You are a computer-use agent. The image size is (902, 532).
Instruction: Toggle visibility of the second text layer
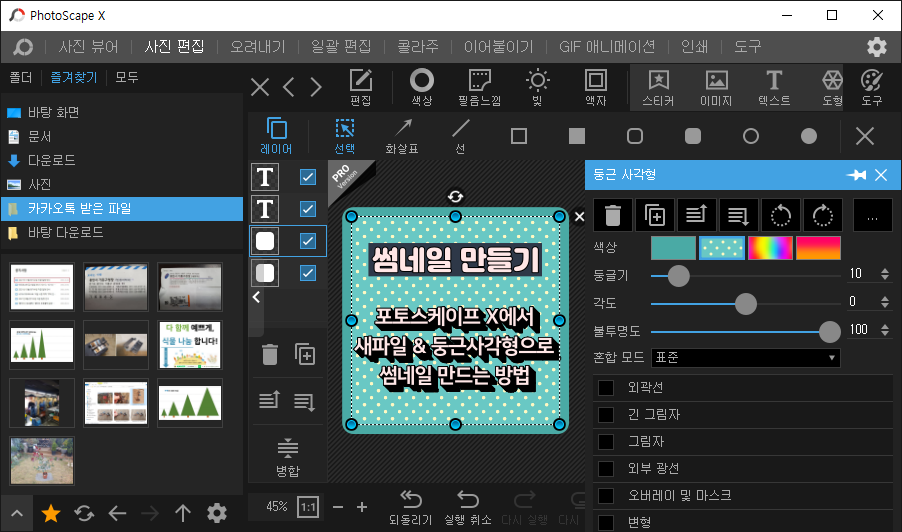pyautogui.click(x=308, y=209)
